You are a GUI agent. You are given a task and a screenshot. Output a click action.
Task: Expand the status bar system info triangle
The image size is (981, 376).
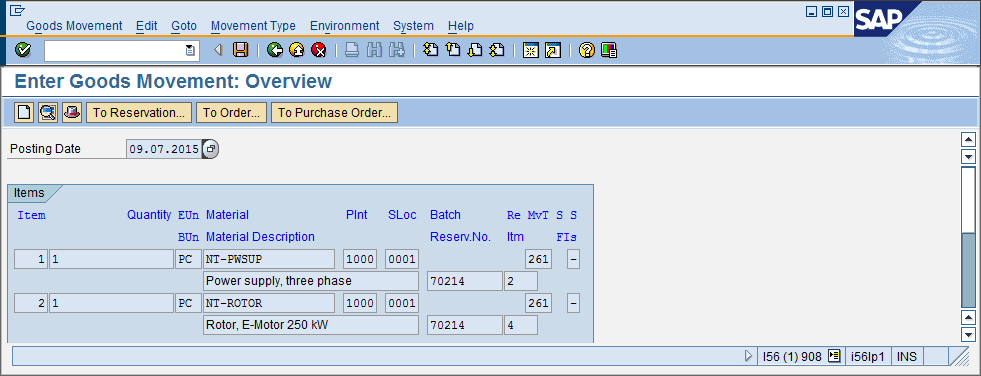click(748, 356)
